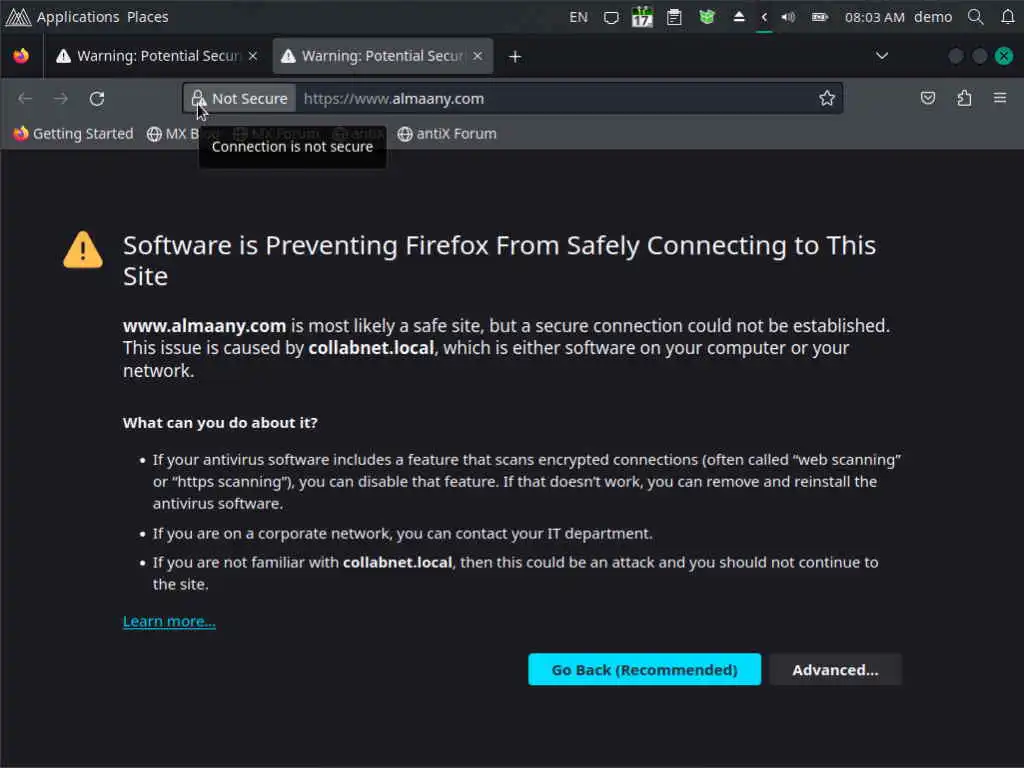Reload the current page
1024x768 pixels.
(97, 99)
